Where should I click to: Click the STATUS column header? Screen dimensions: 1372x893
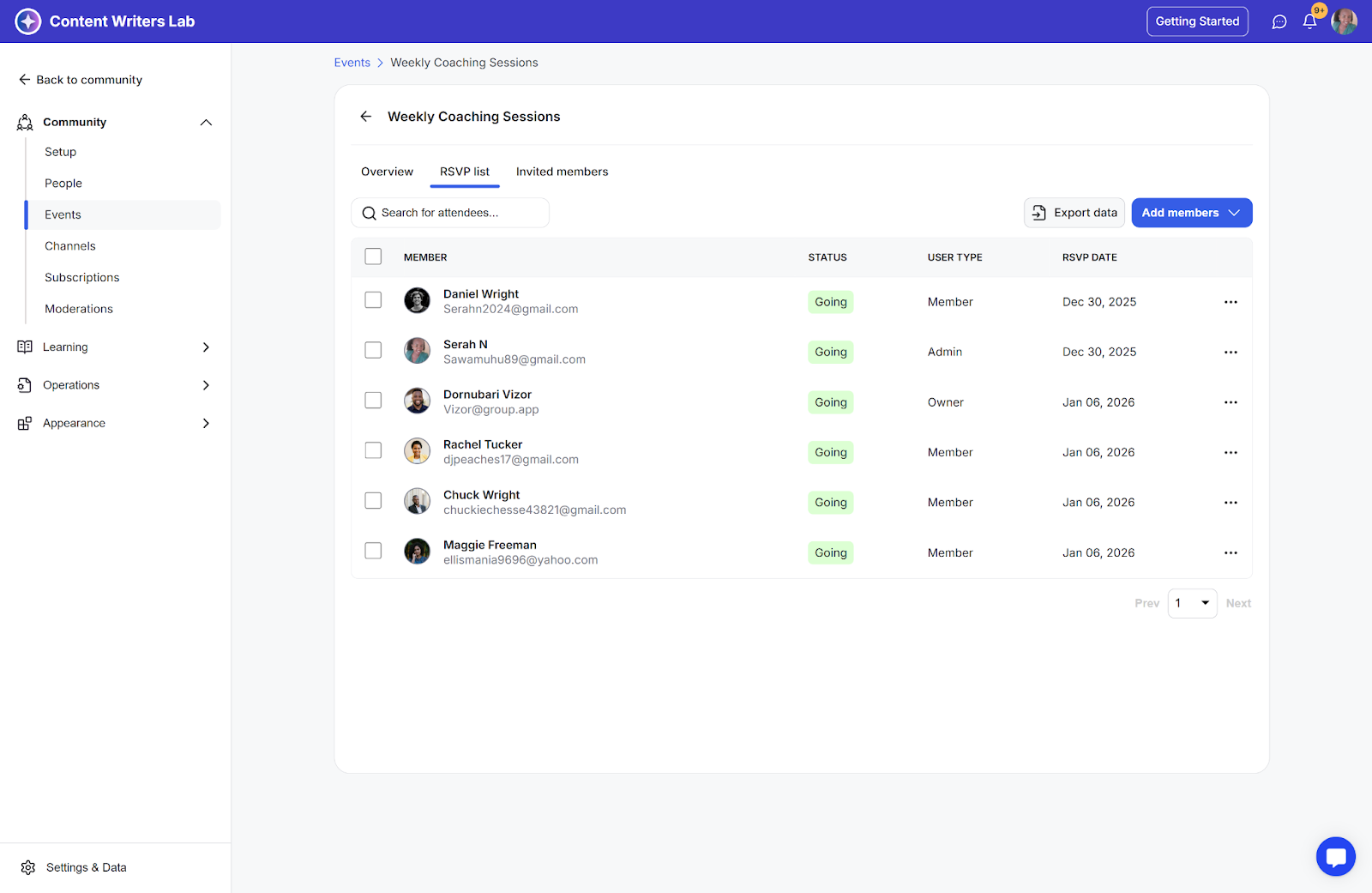(x=827, y=257)
